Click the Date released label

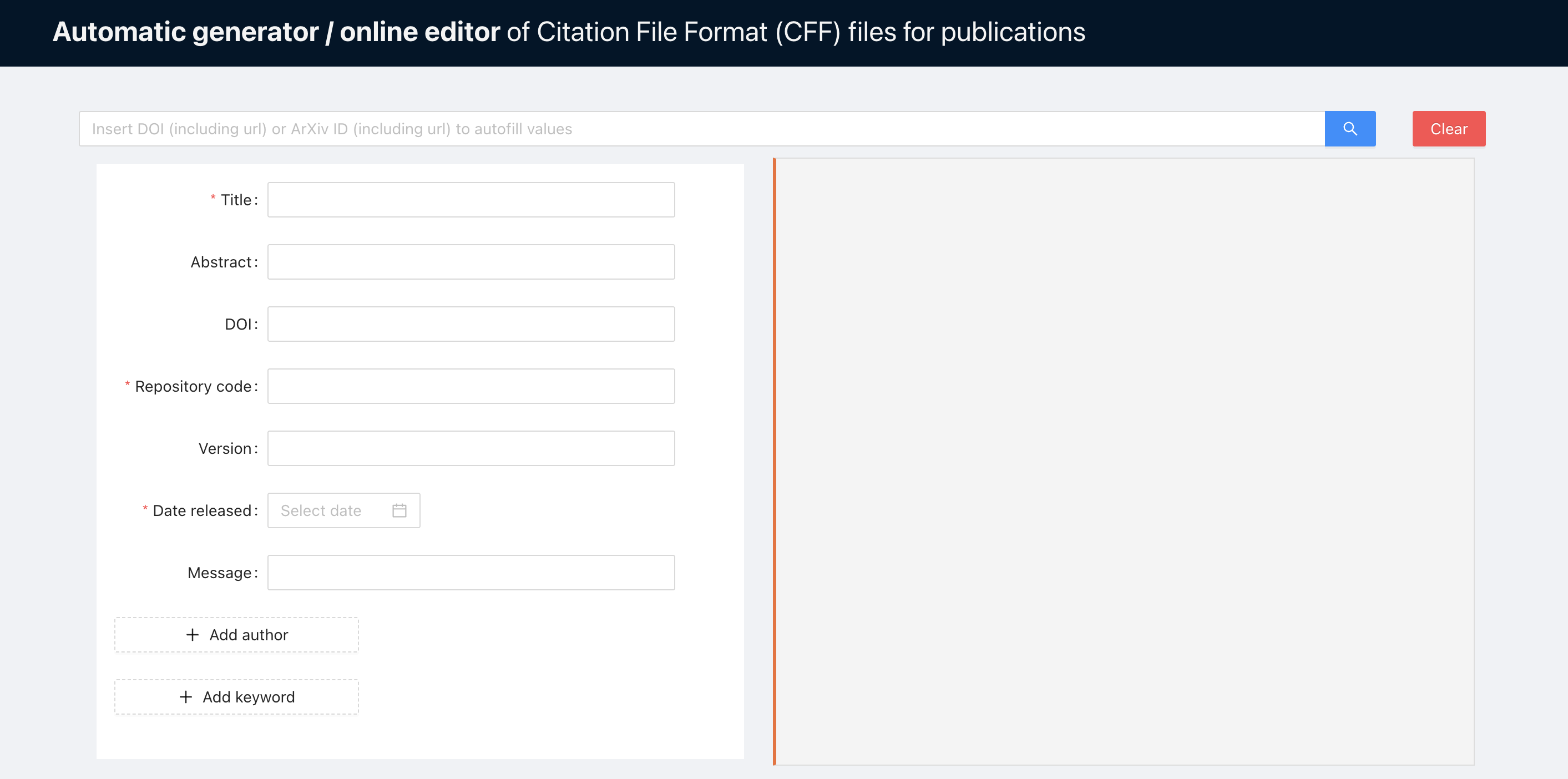point(202,510)
